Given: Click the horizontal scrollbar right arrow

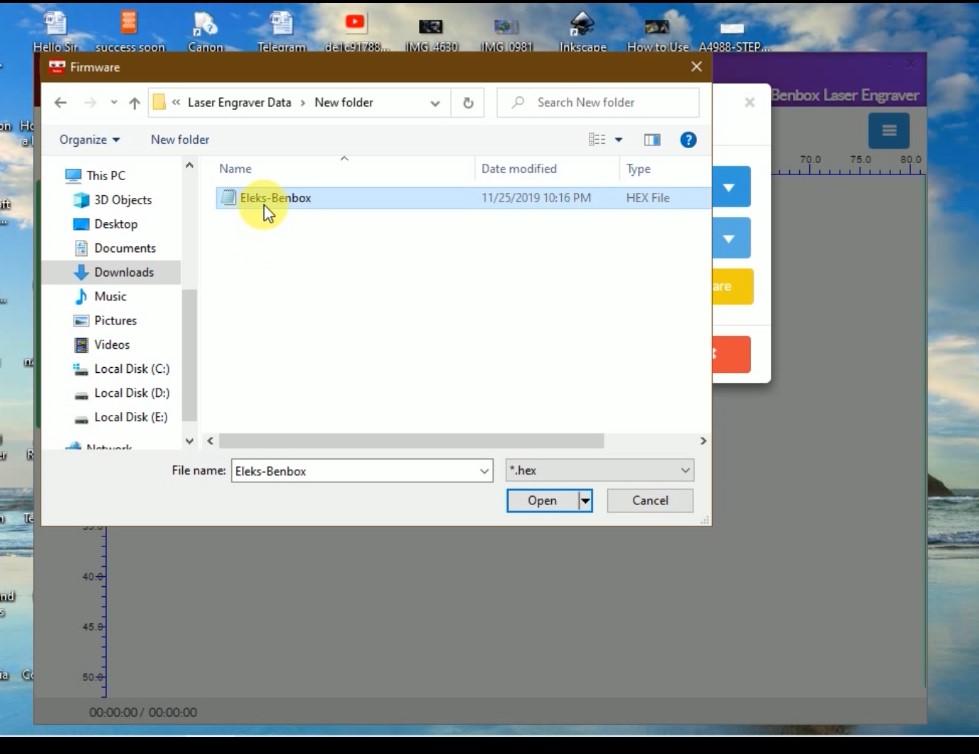Looking at the screenshot, I should (703, 441).
